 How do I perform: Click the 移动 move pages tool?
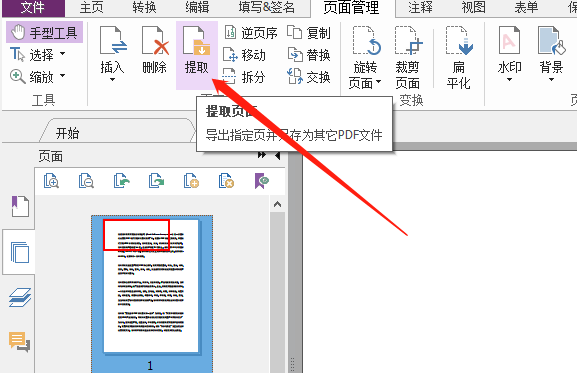(x=244, y=55)
